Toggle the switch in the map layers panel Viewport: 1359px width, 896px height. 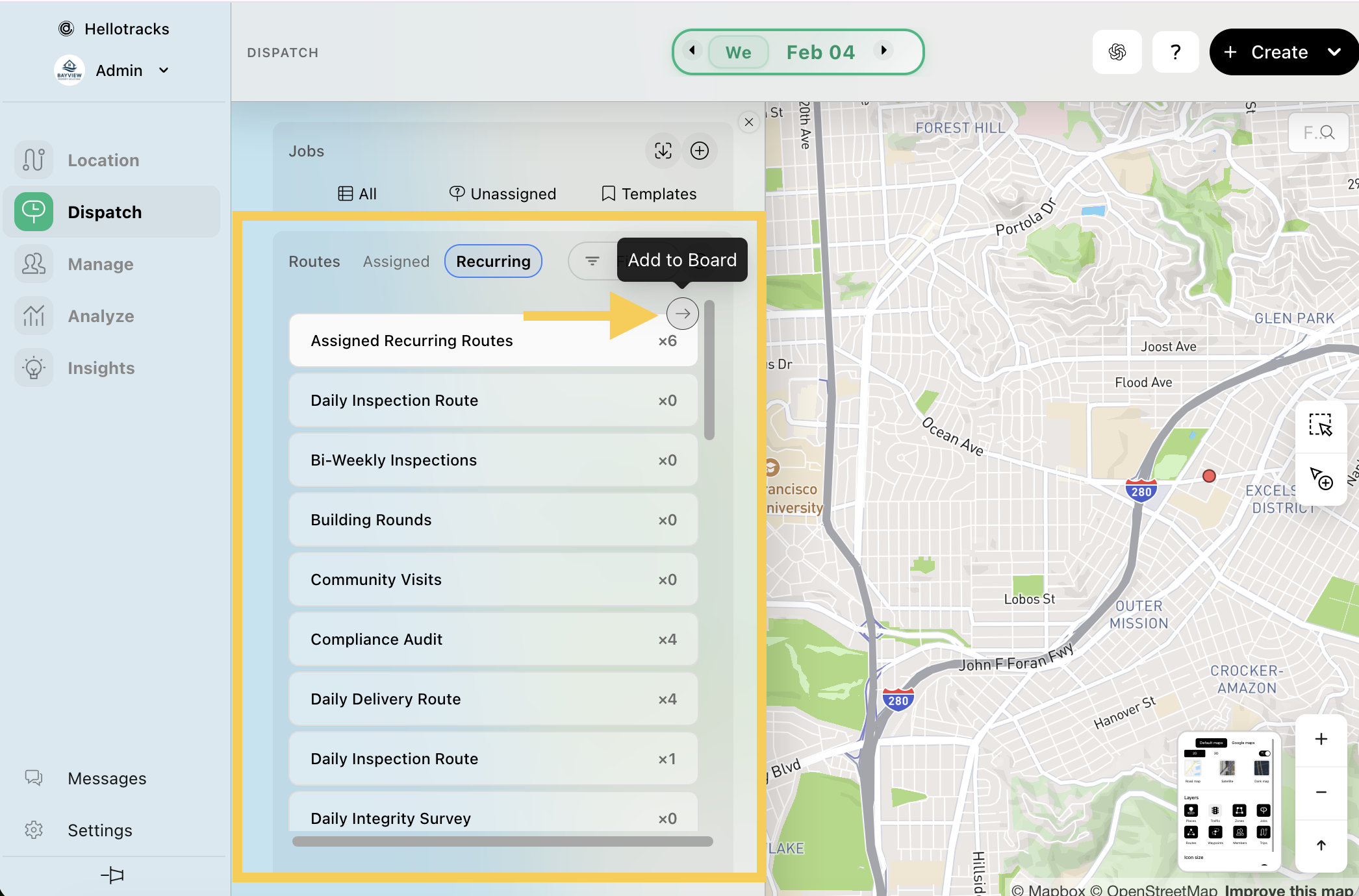(1264, 753)
